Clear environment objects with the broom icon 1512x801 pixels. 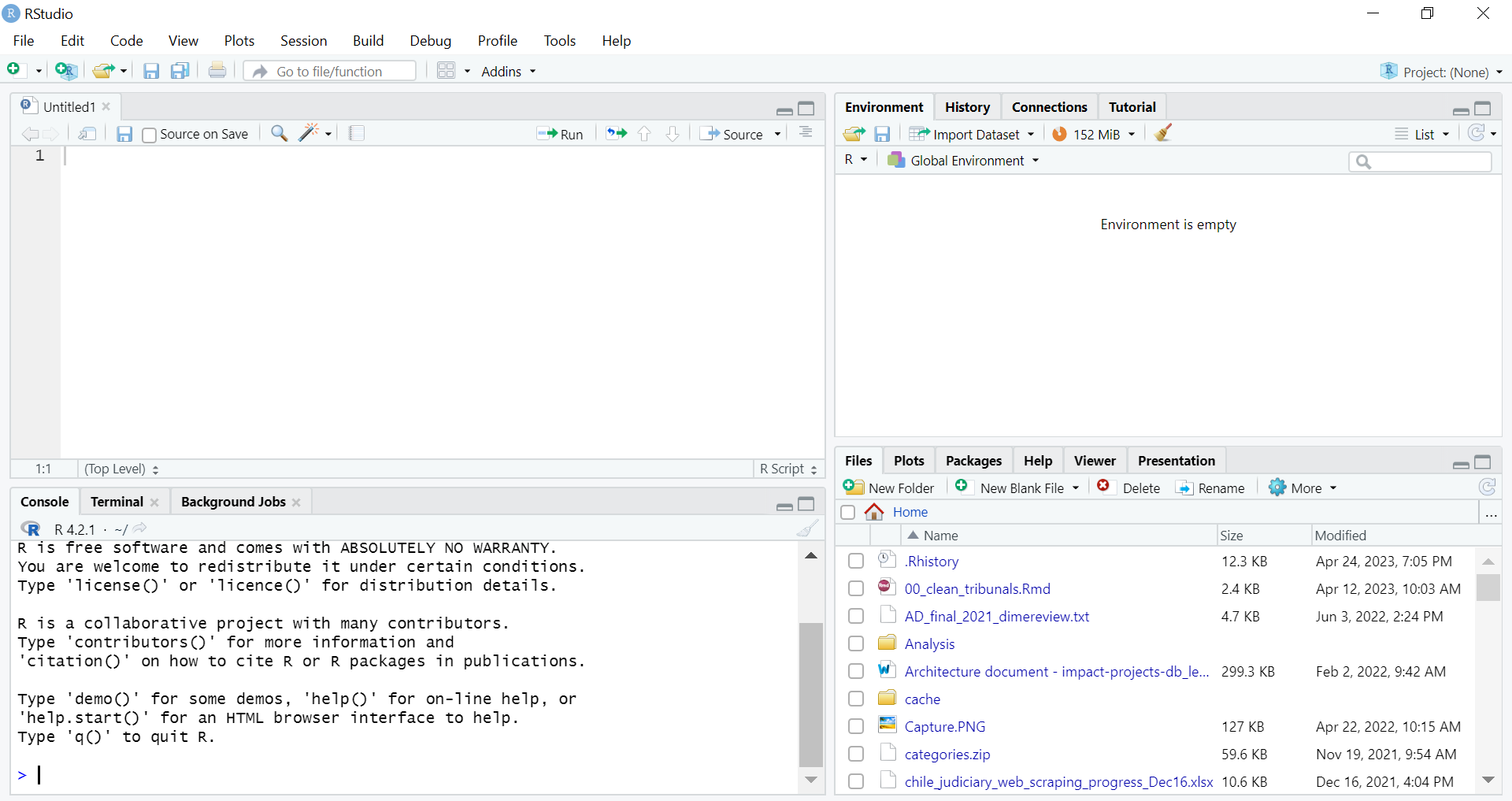tap(1163, 134)
